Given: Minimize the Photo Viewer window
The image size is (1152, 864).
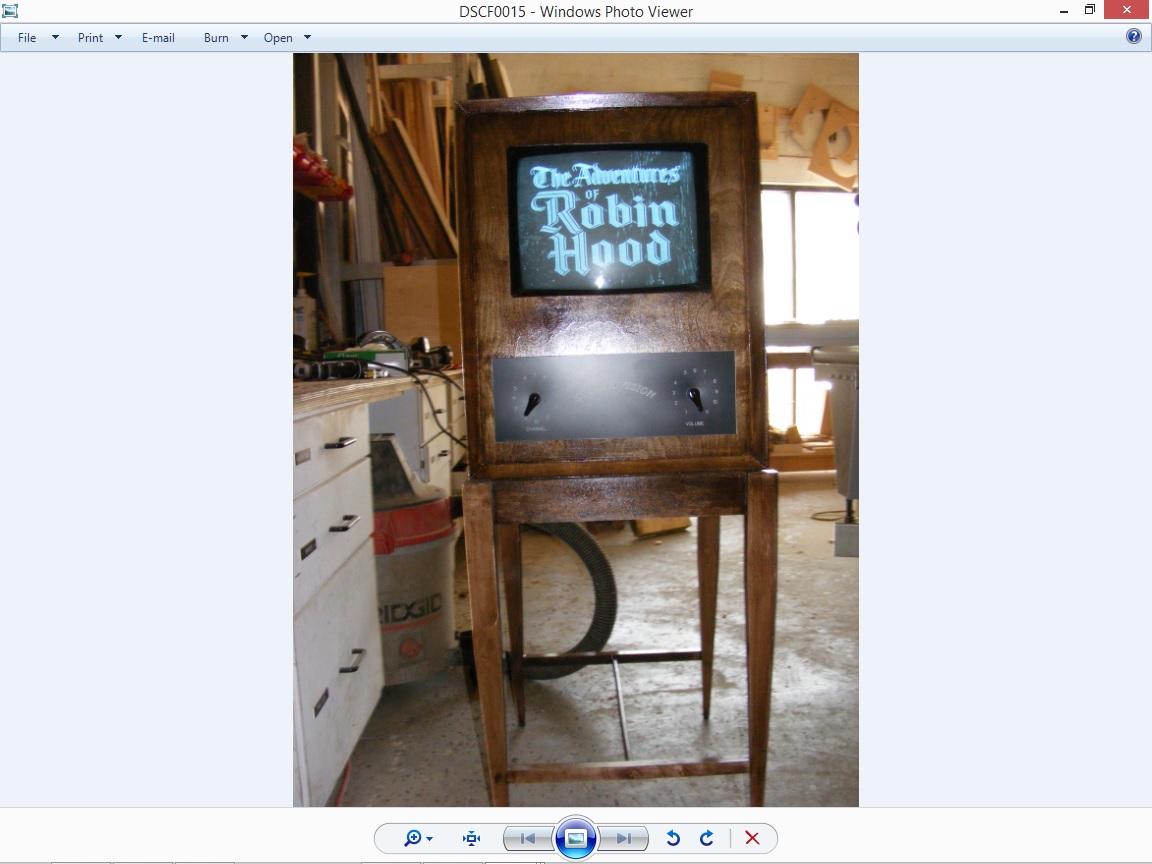Looking at the screenshot, I should (x=1064, y=10).
